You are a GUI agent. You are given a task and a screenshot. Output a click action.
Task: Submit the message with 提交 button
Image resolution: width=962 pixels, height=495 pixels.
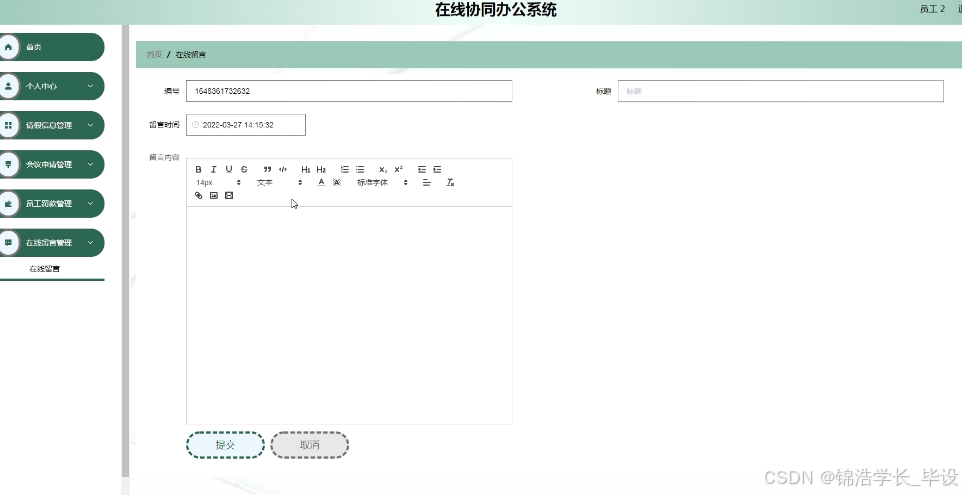click(x=225, y=445)
